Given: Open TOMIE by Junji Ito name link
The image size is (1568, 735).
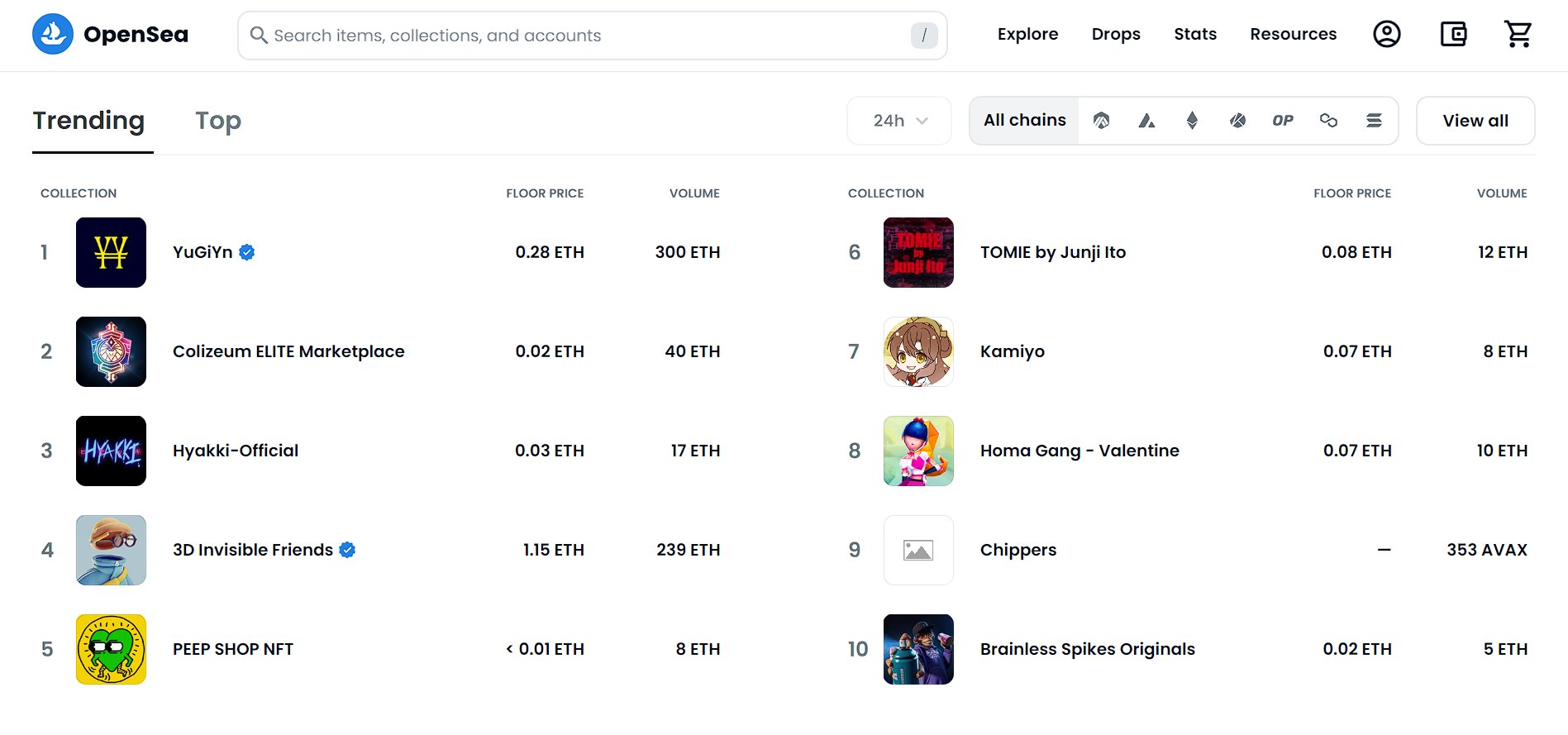Looking at the screenshot, I should (x=1053, y=252).
